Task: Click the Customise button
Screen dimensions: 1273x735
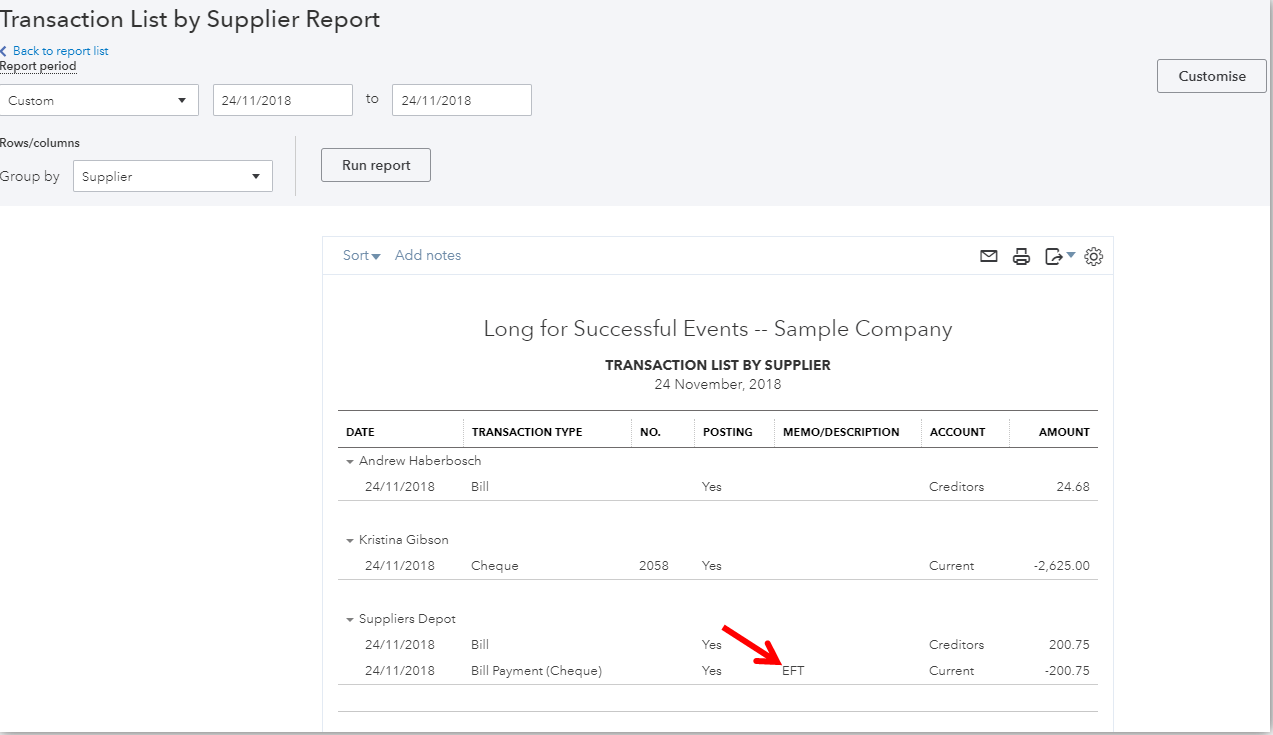Action: [1211, 75]
